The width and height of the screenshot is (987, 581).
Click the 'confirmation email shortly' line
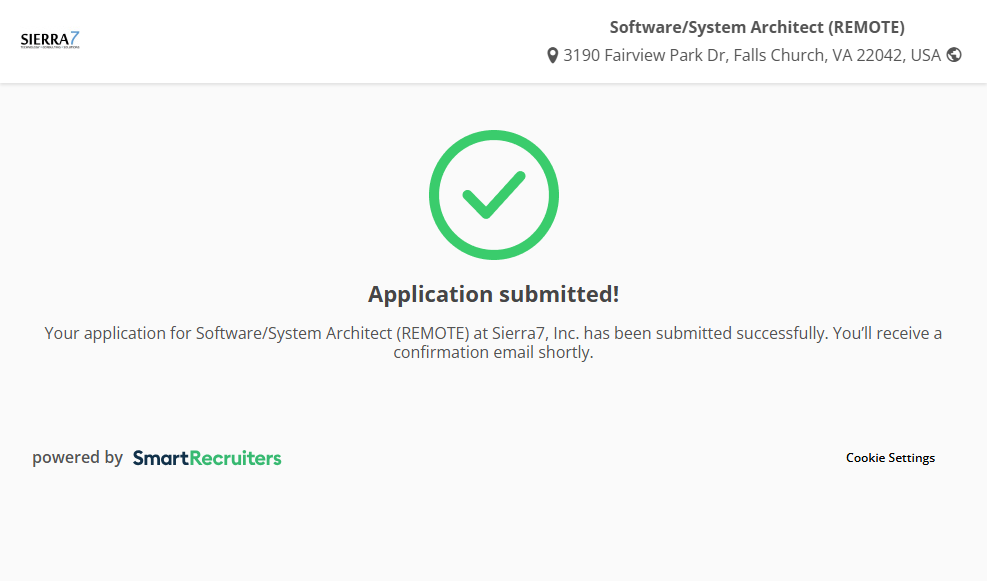pyautogui.click(x=493, y=353)
